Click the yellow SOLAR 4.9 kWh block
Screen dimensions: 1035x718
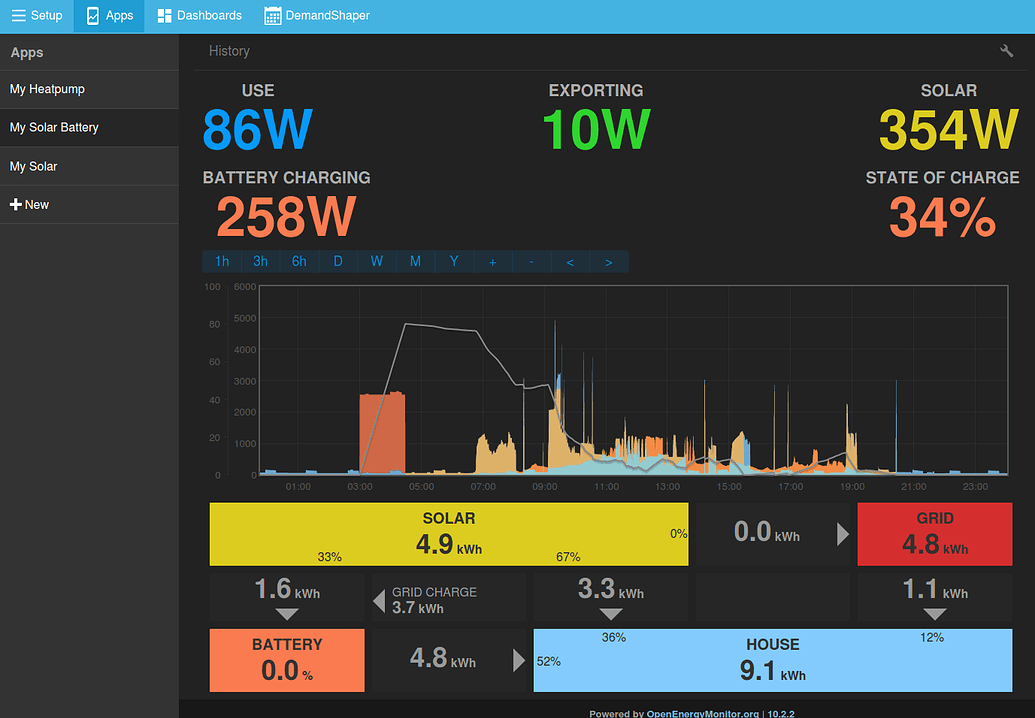click(x=448, y=533)
